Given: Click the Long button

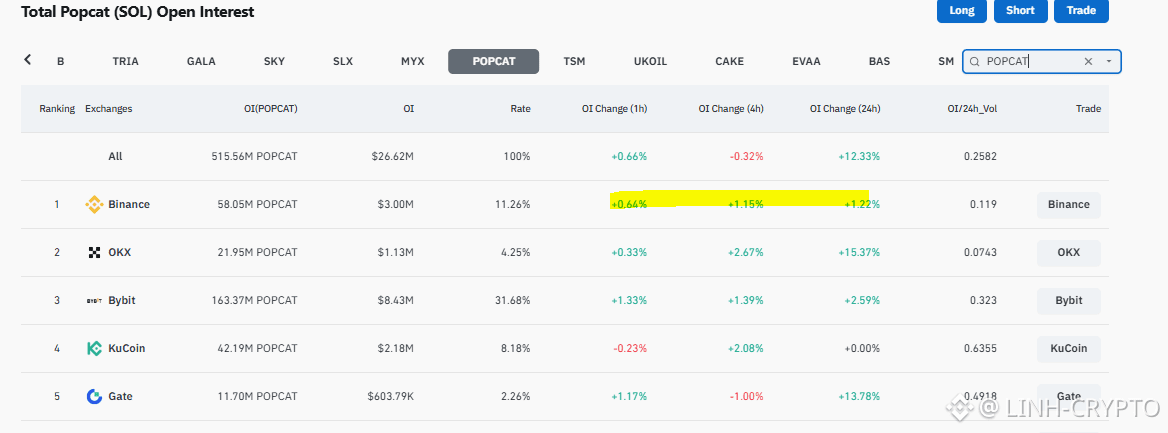Looking at the screenshot, I should tap(962, 10).
